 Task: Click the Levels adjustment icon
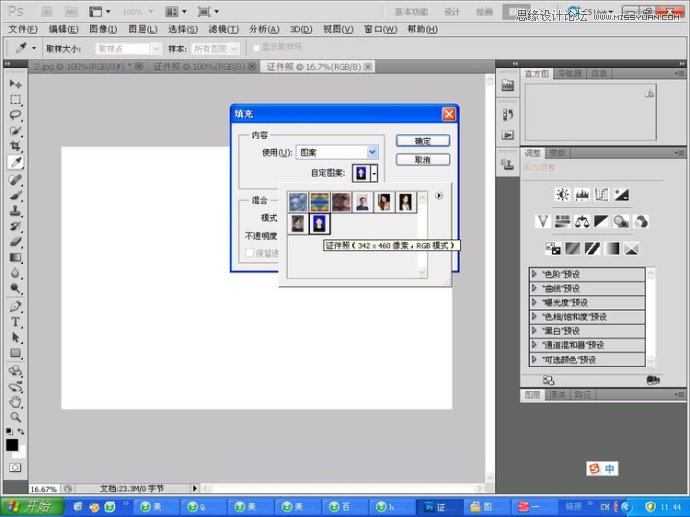click(x=582, y=195)
